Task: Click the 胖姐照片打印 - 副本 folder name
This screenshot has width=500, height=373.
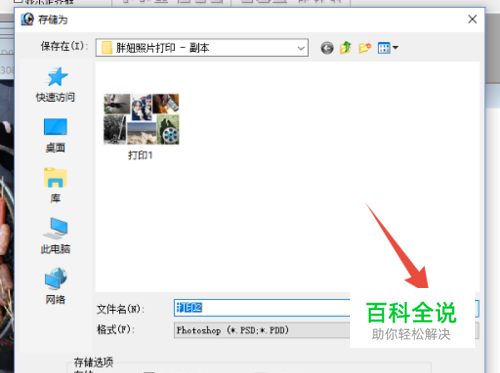Action: tap(163, 48)
